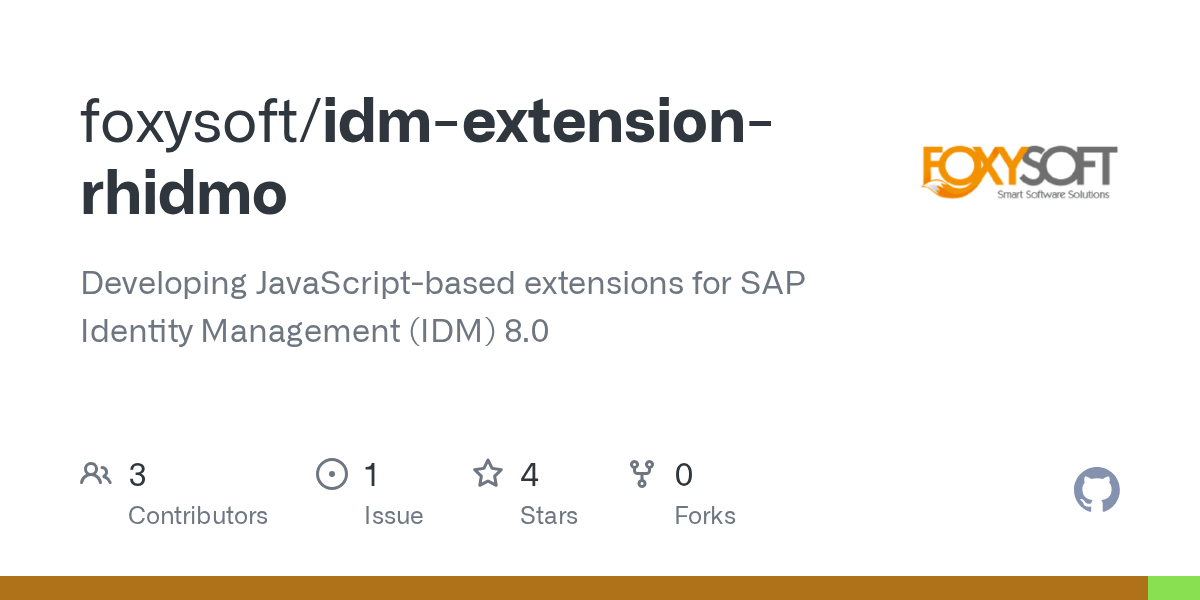Screen dimensions: 1200x600
Task: Click the 'Smart Software Solutions' tagline
Action: (1053, 194)
